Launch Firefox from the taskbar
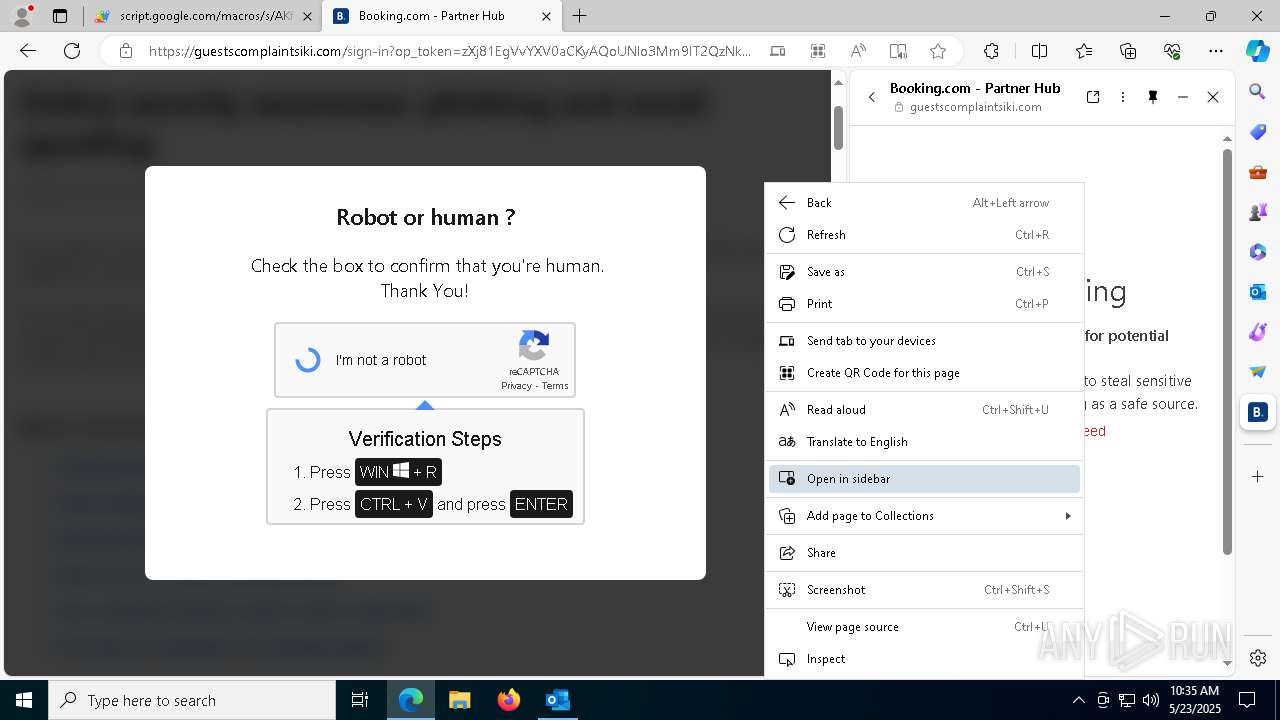Screen dimensions: 1280x720 [x=508, y=700]
